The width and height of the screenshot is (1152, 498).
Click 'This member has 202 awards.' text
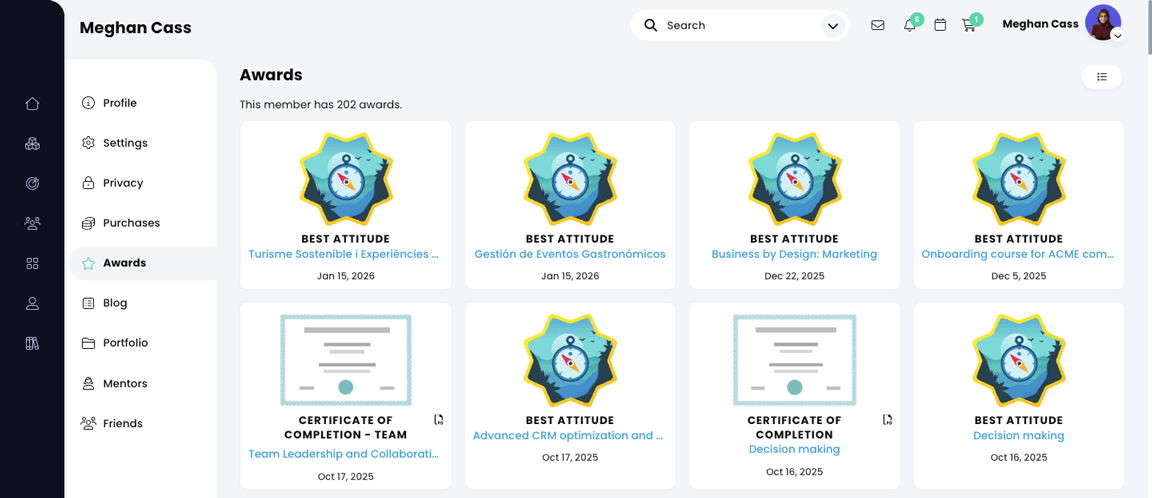point(321,105)
